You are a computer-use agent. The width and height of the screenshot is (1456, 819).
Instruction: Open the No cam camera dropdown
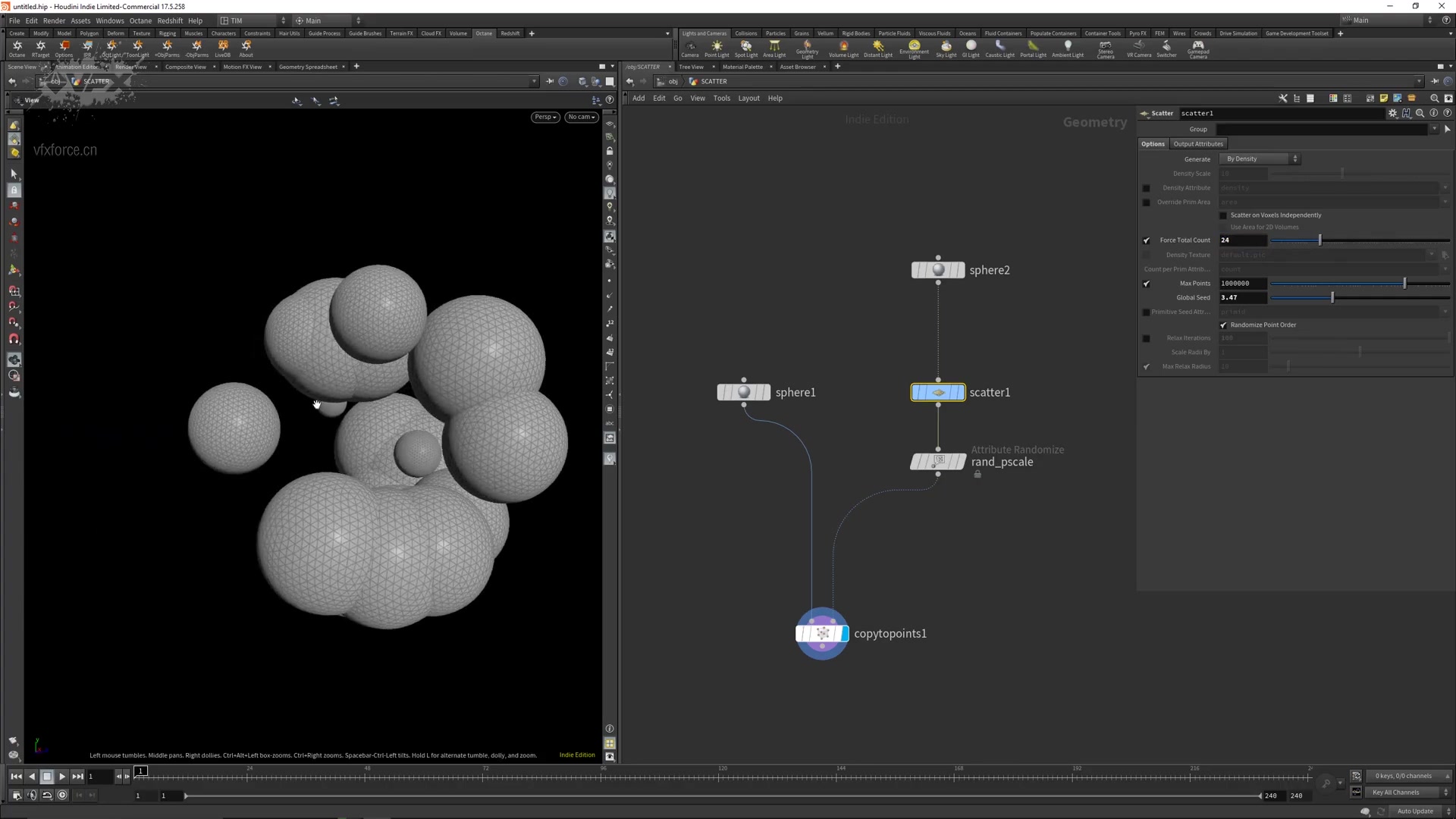pyautogui.click(x=581, y=117)
